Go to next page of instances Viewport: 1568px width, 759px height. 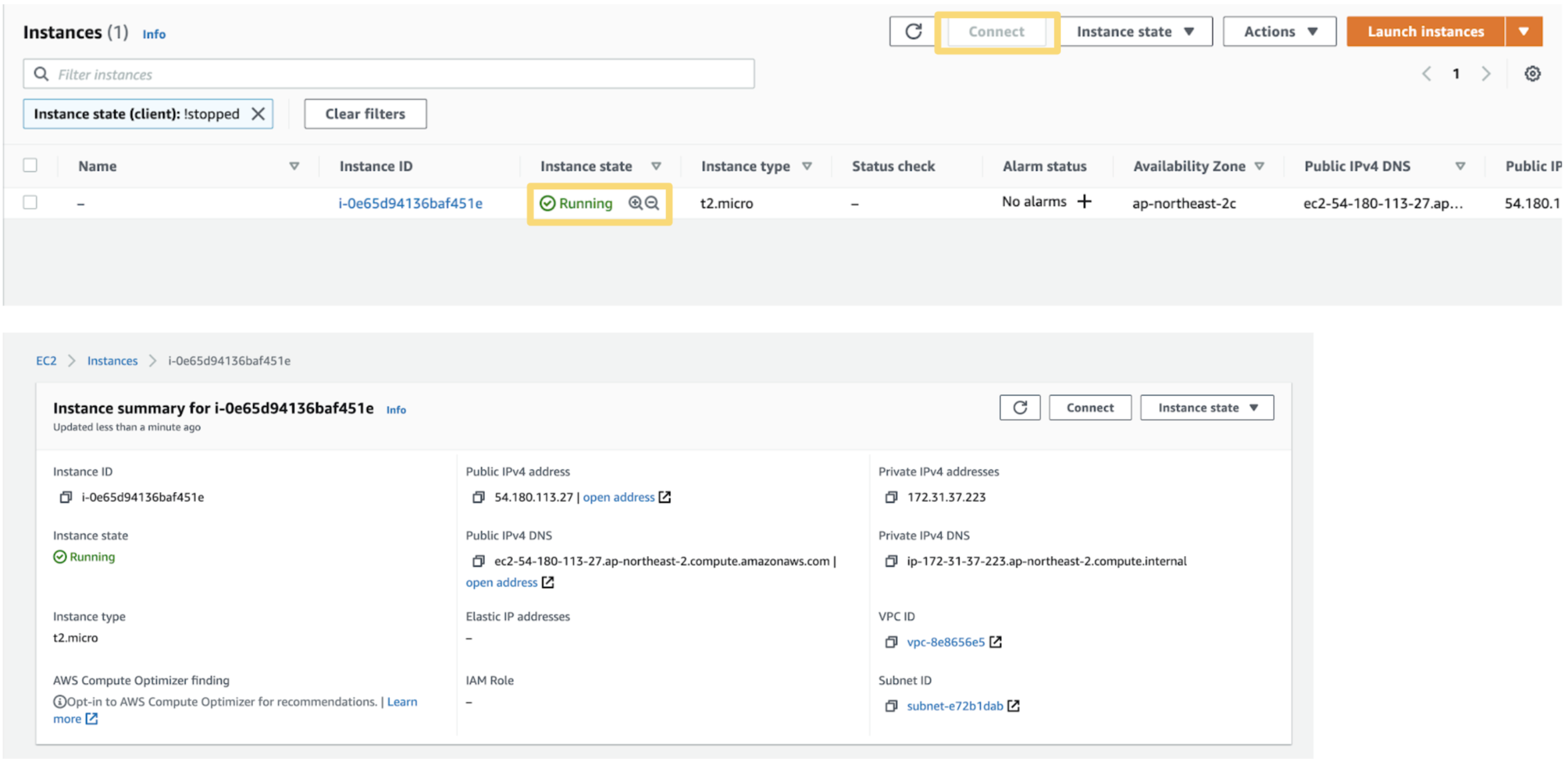pyautogui.click(x=1486, y=74)
